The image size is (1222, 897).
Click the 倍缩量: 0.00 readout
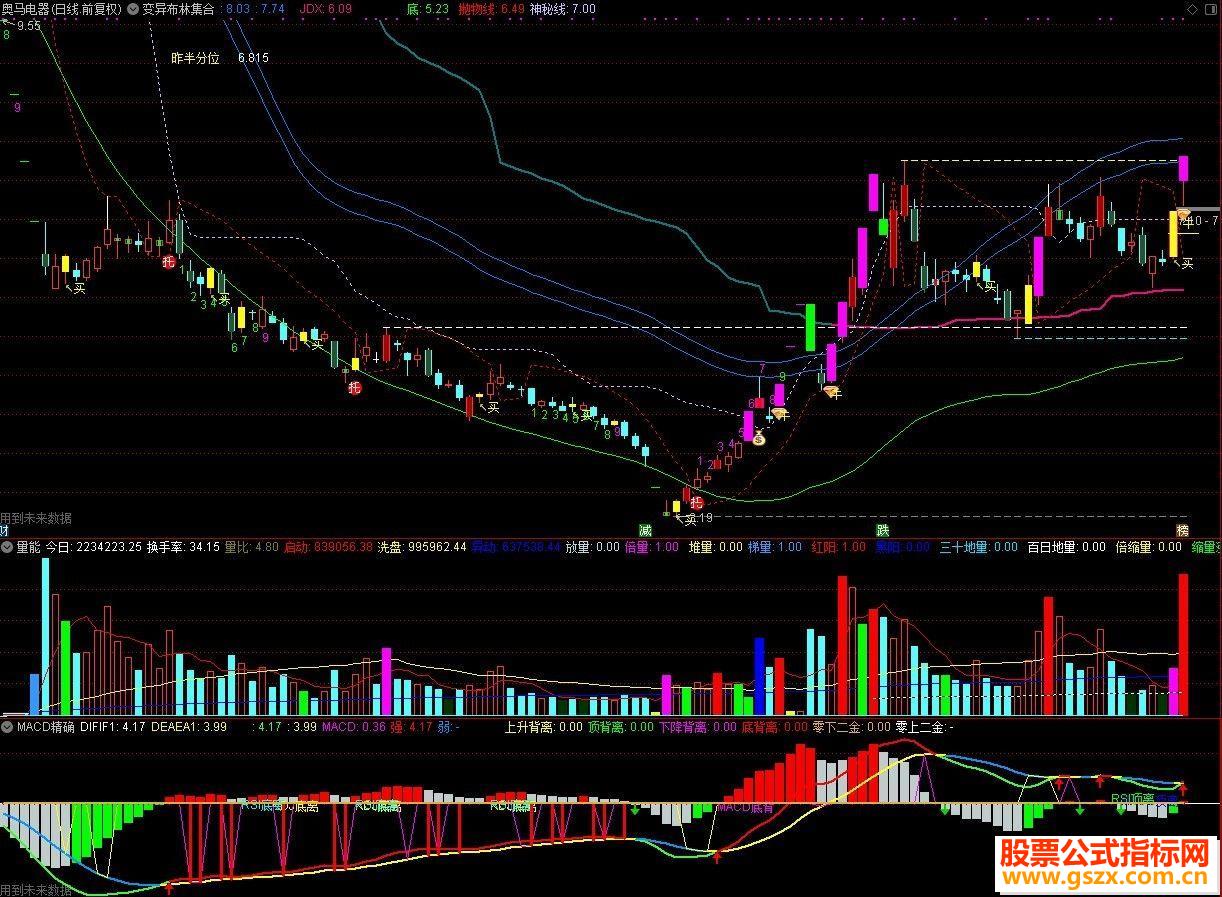pos(1149,548)
